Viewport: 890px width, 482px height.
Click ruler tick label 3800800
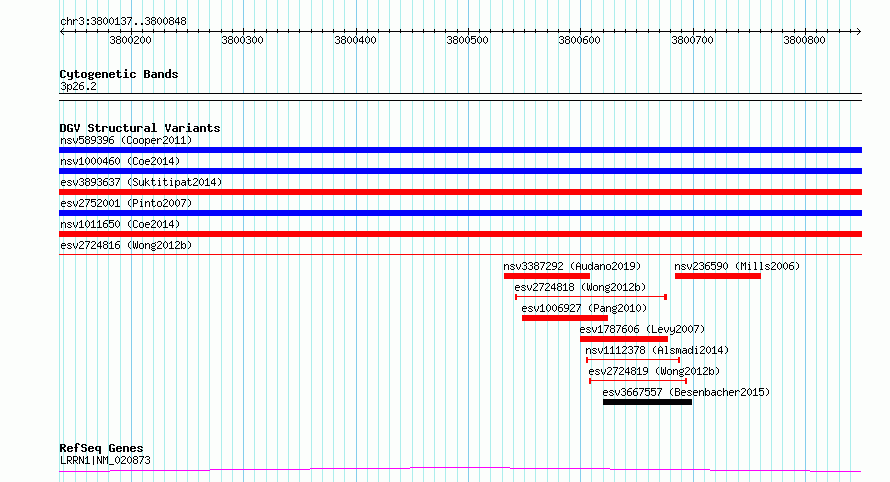[x=804, y=40]
